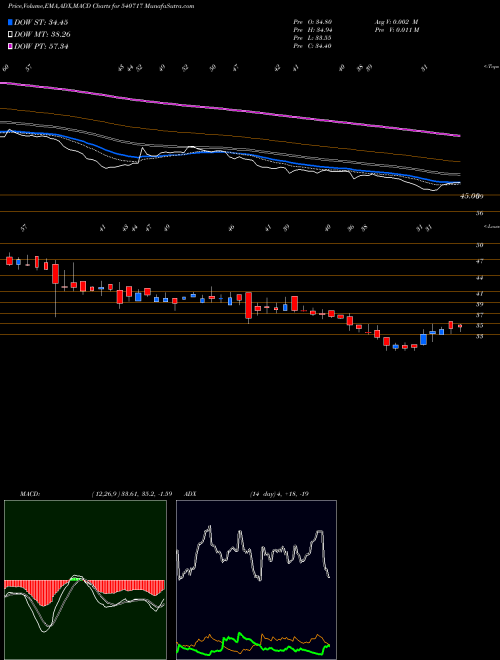Click the ADX panel title label
The height and width of the screenshot is (660, 500).
[x=190, y=494]
